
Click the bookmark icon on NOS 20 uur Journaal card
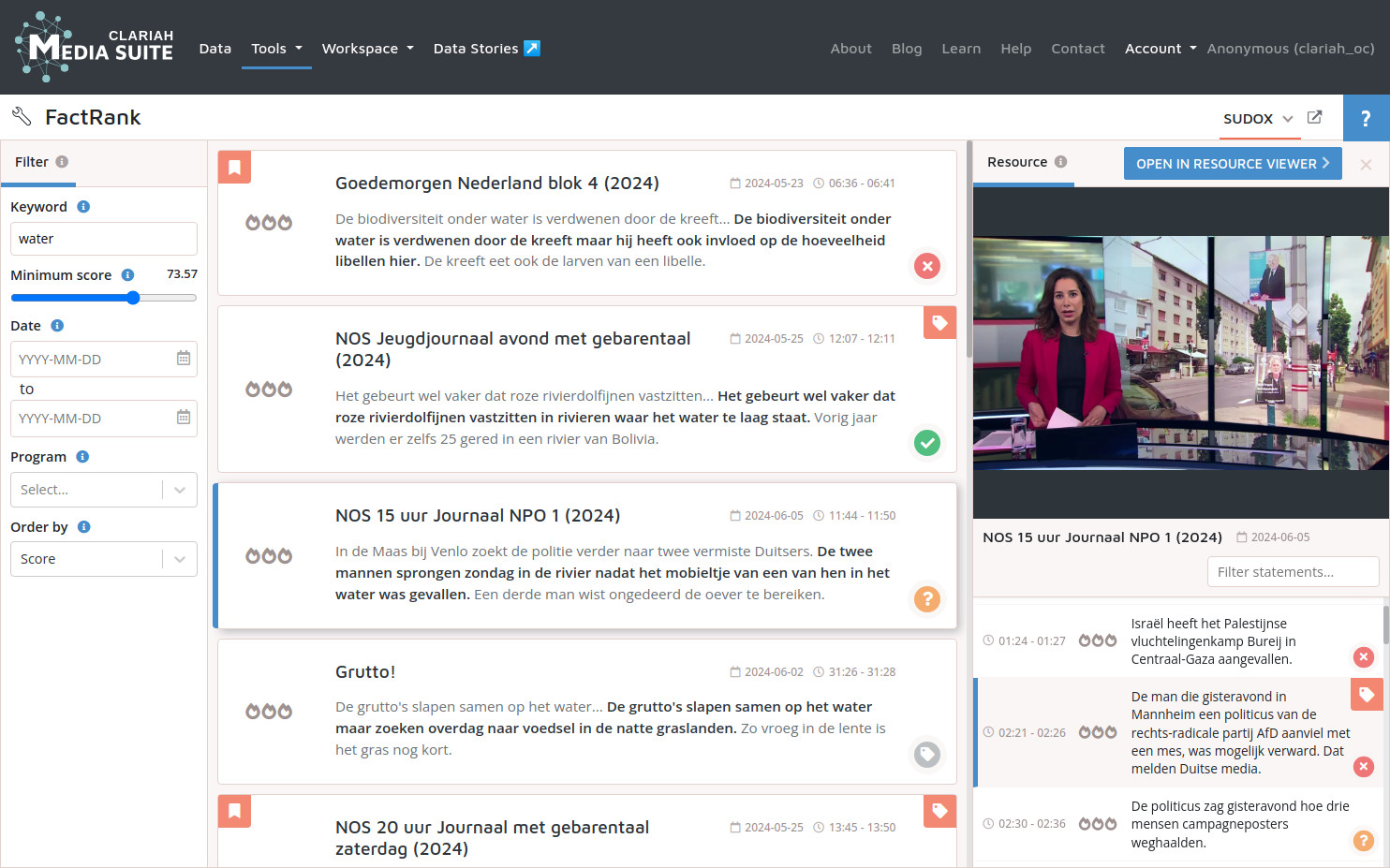(x=234, y=811)
